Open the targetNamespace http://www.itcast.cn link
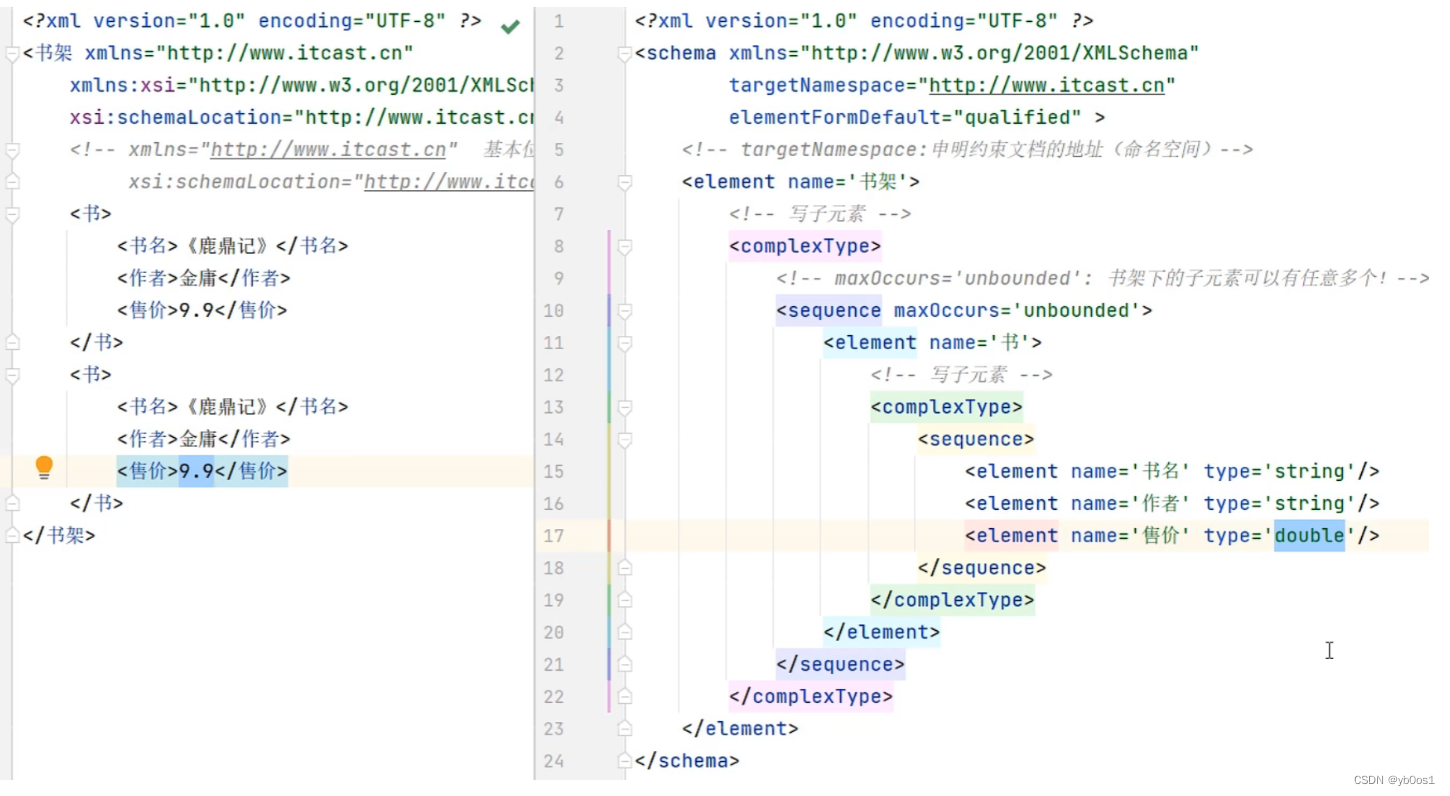 pos(1047,86)
